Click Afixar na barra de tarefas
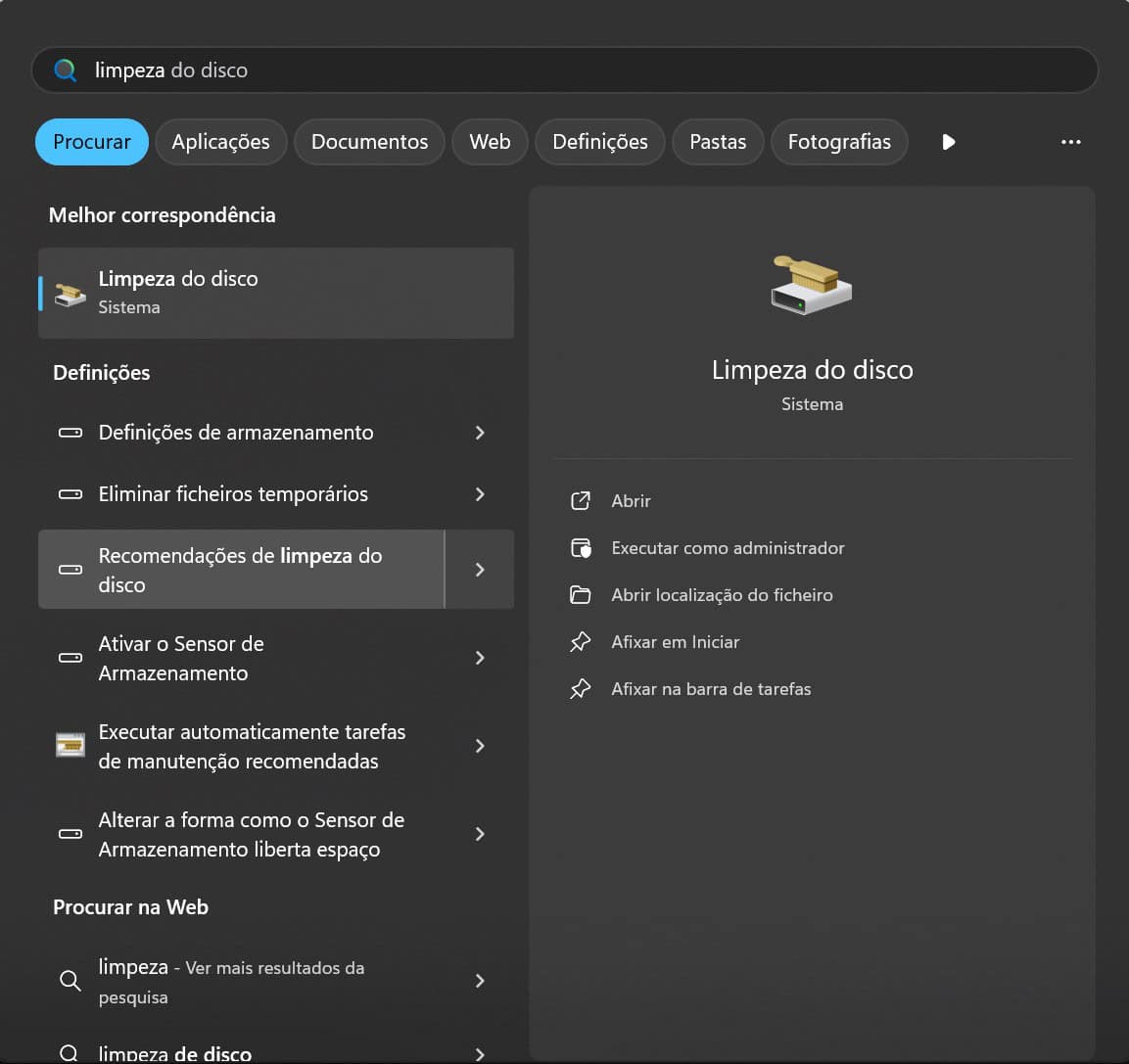Image resolution: width=1129 pixels, height=1064 pixels. coord(713,688)
